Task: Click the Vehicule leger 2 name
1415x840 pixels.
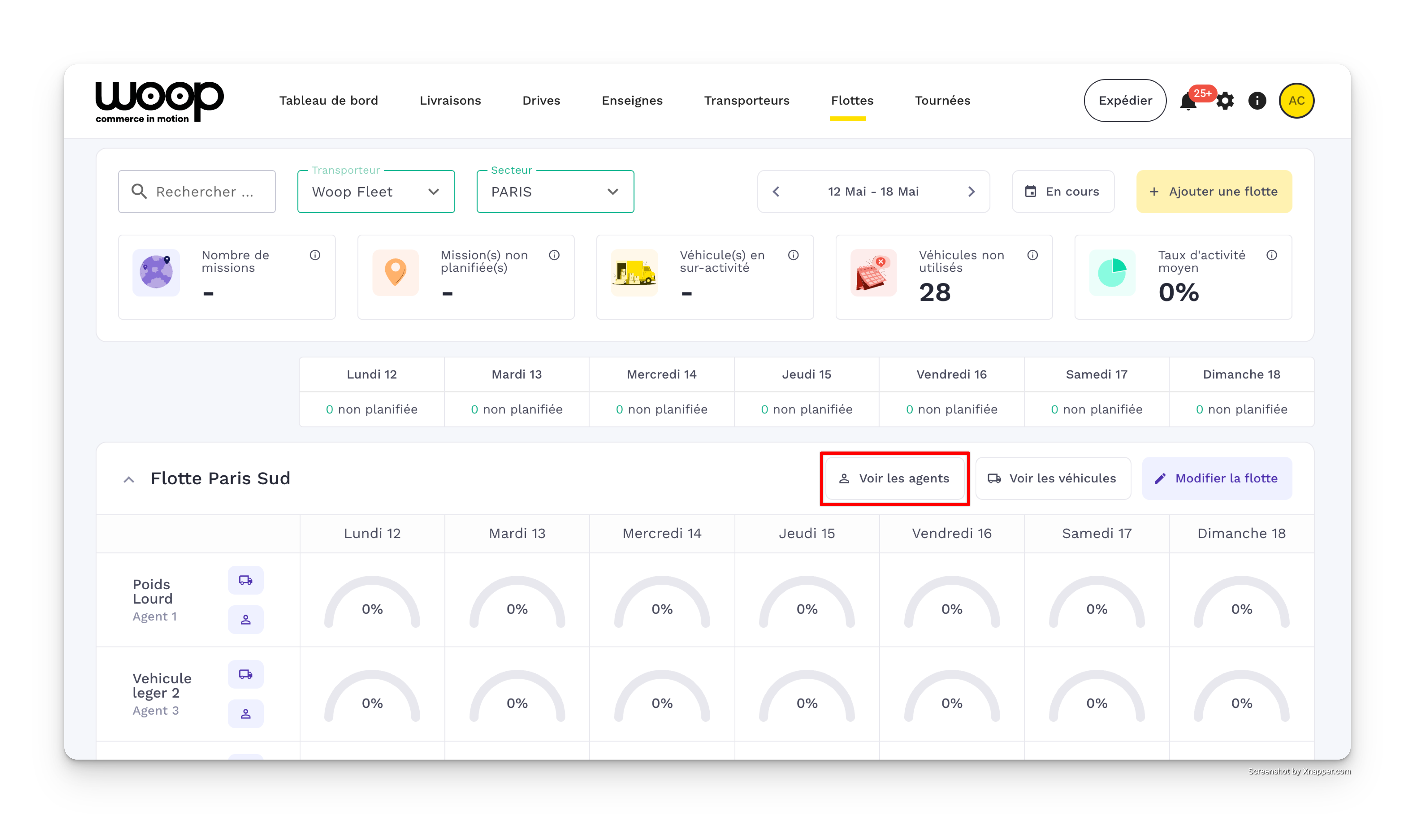Action: (x=162, y=685)
